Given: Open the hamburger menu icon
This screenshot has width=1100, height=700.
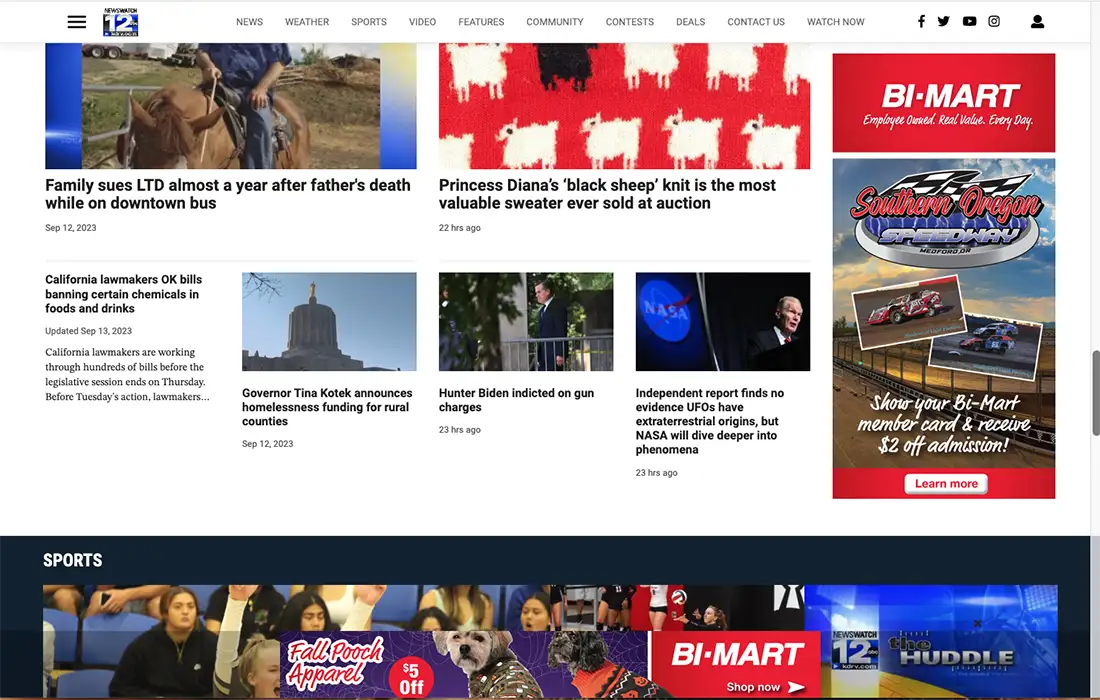Looking at the screenshot, I should pyautogui.click(x=76, y=22).
